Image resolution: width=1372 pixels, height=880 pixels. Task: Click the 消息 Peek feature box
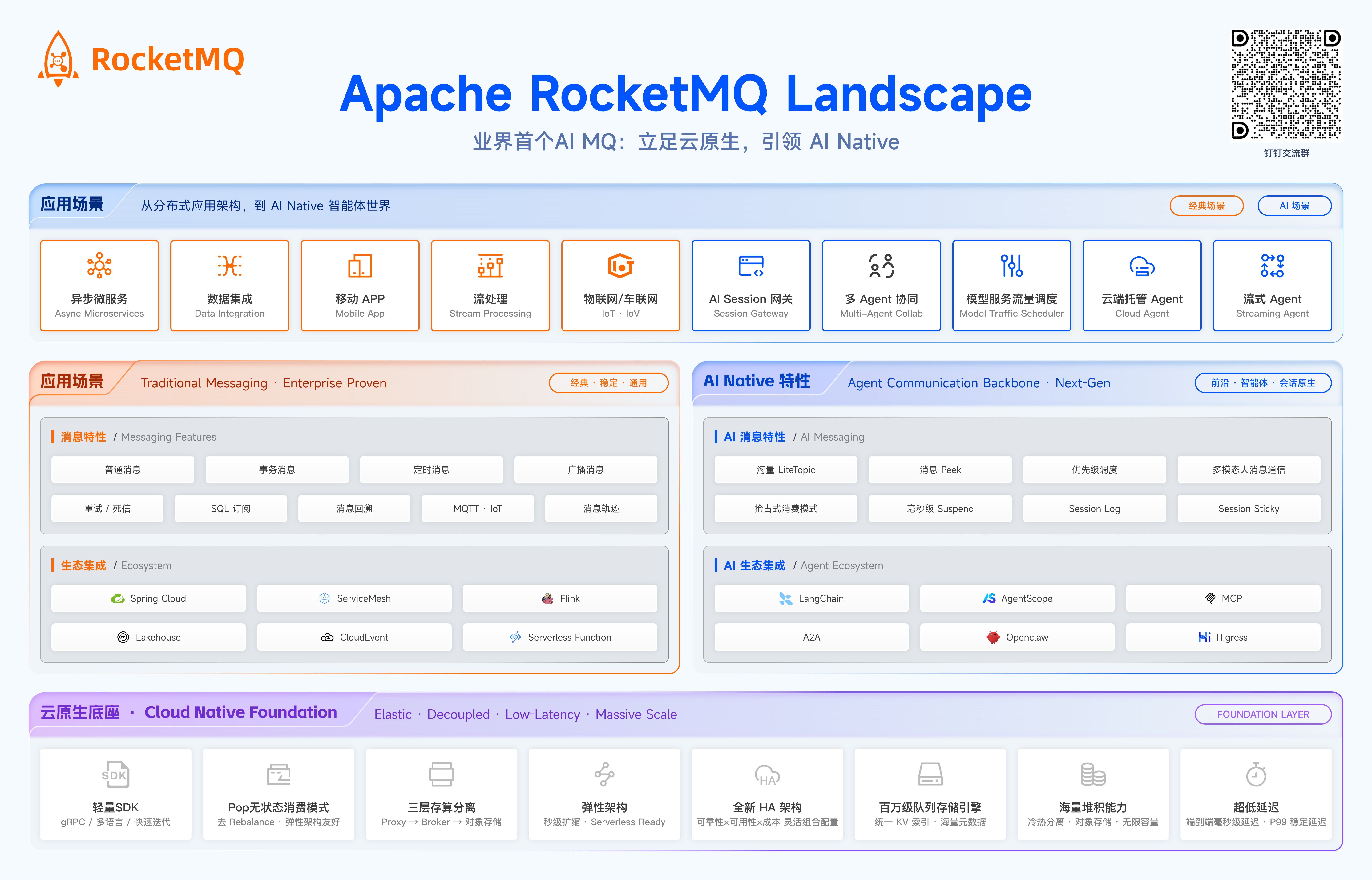[940, 470]
